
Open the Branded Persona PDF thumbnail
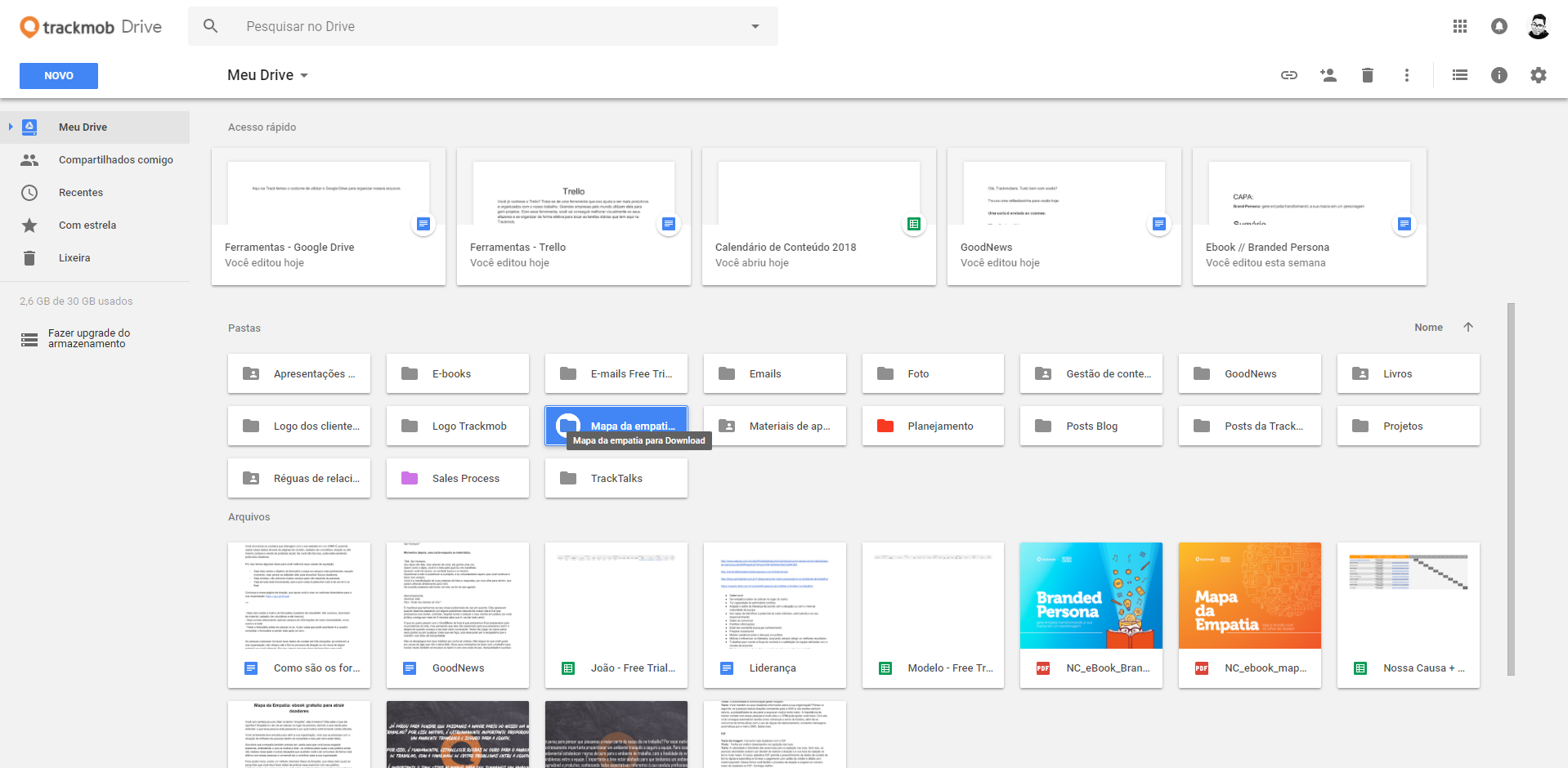click(1091, 596)
